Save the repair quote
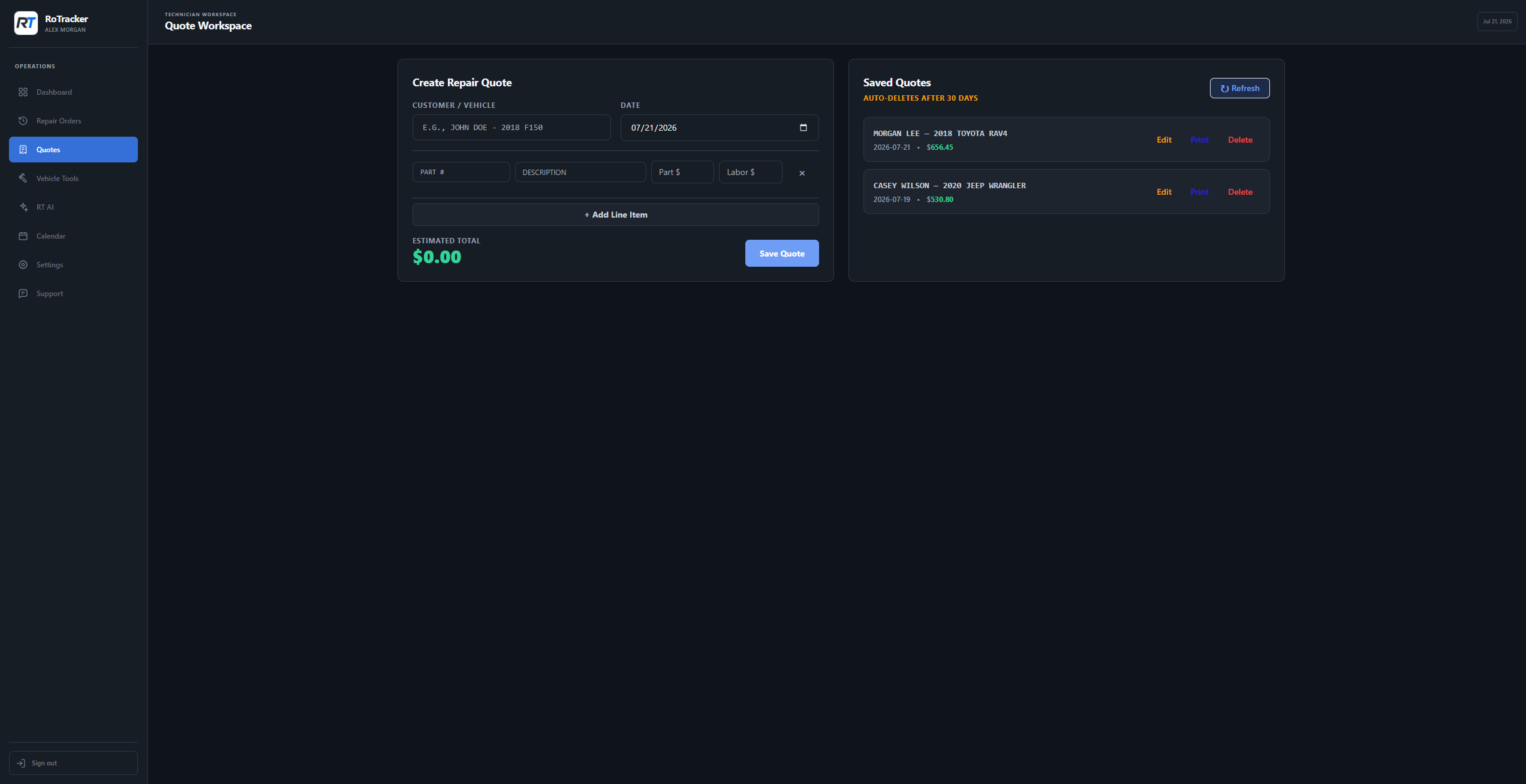 pyautogui.click(x=782, y=254)
